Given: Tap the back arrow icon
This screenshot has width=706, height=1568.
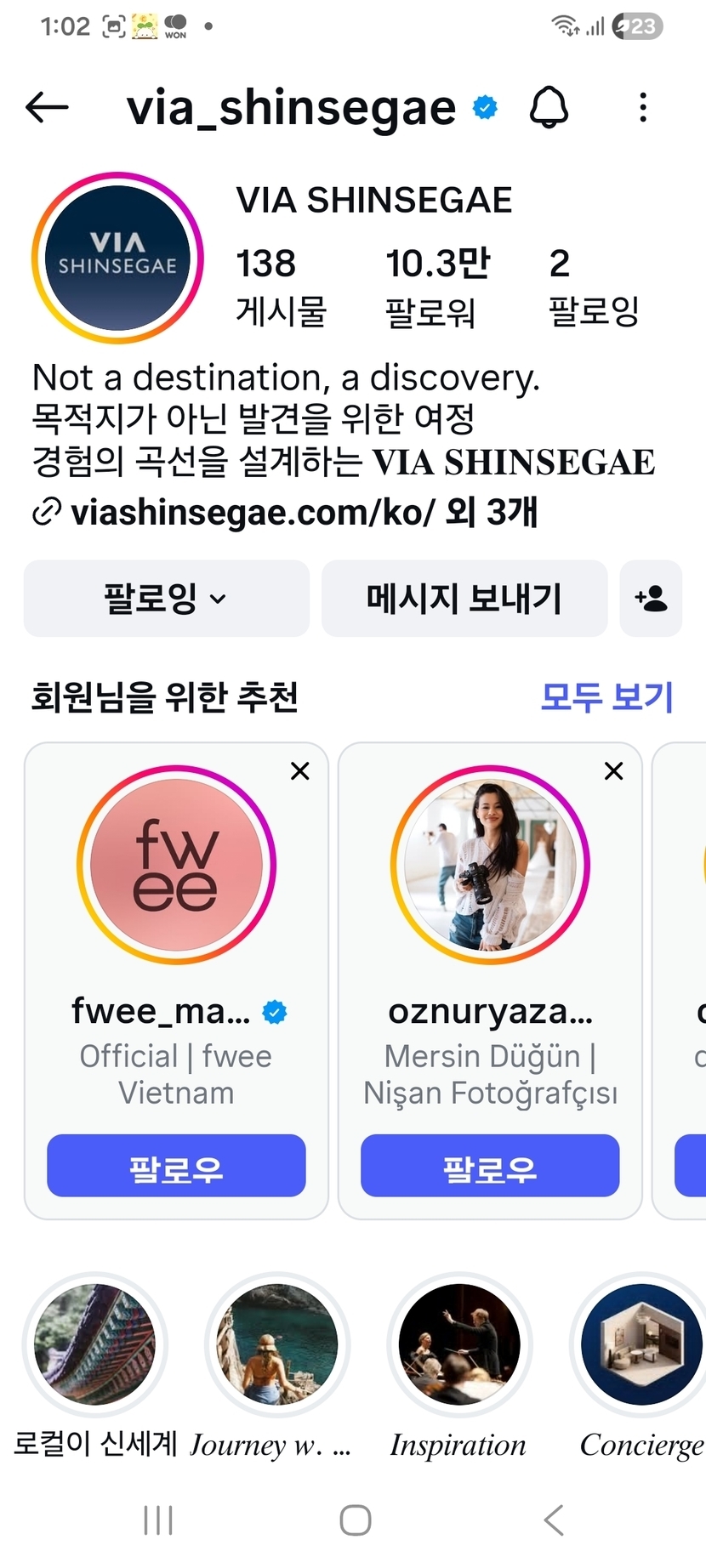Looking at the screenshot, I should point(47,107).
